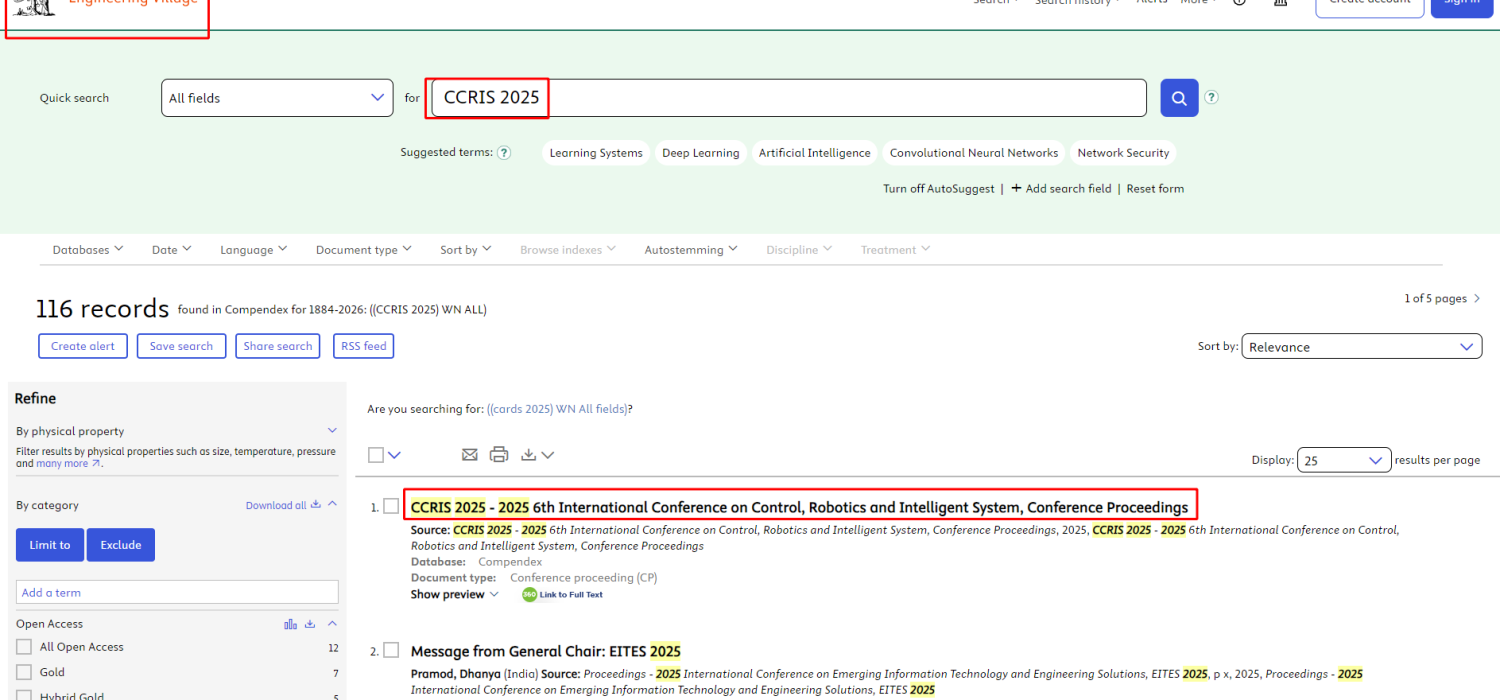Click the Reset form link

[x=1155, y=188]
